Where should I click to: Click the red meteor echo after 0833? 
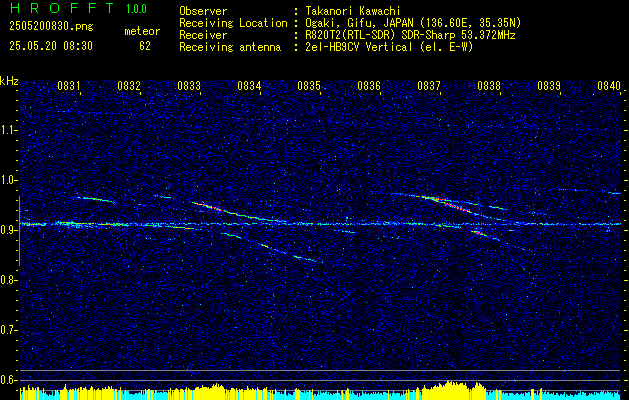[210, 207]
